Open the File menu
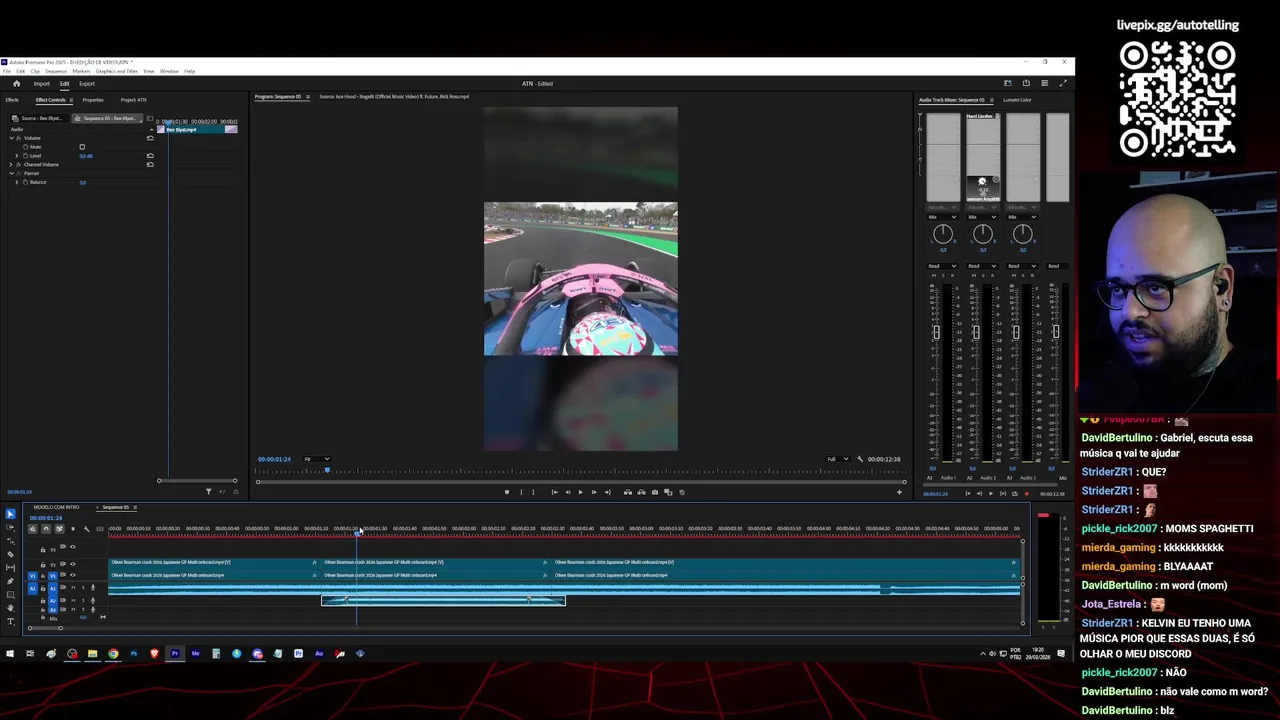Screen dimensions: 1280x720 point(7,71)
